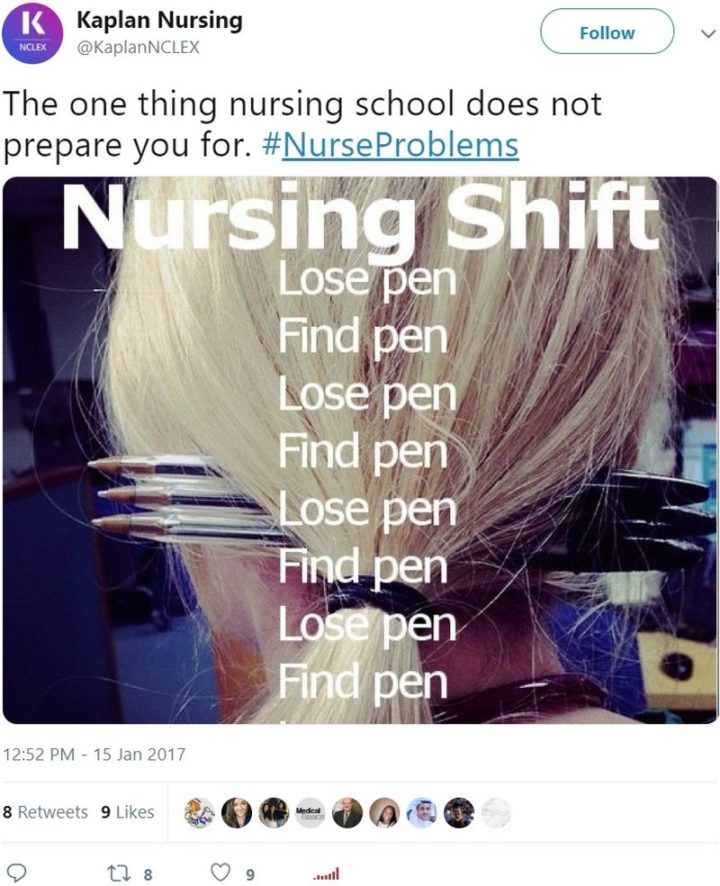Image resolution: width=720 pixels, height=886 pixels.
Task: Open the #NurseProblems hashtag link
Action: (390, 145)
